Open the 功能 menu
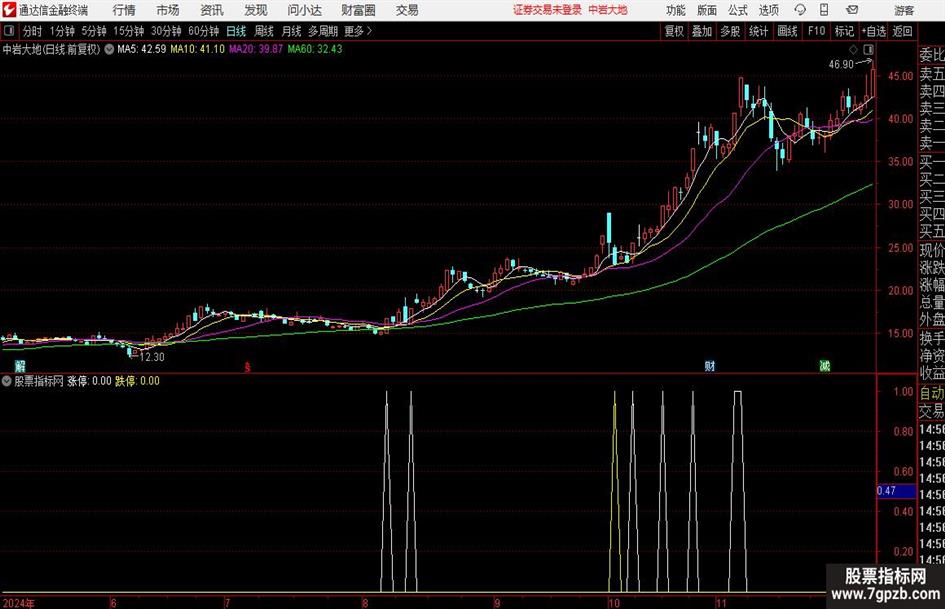945x609 pixels. [x=676, y=10]
